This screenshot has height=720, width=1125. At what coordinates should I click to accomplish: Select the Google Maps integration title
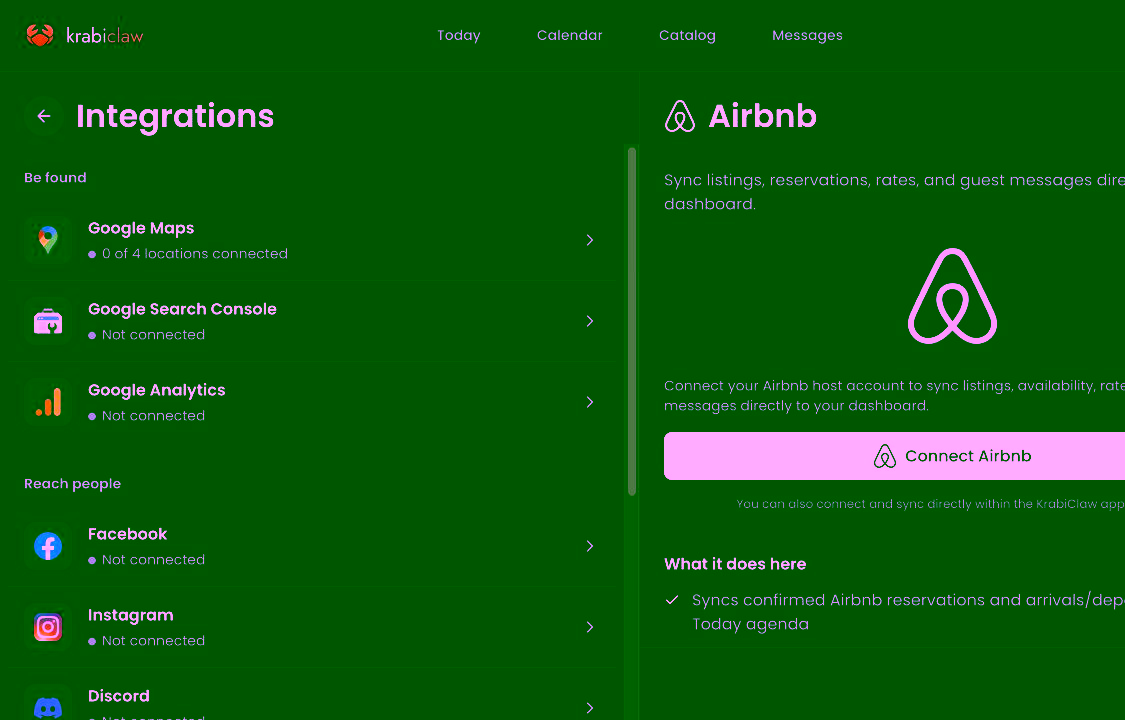[141, 228]
